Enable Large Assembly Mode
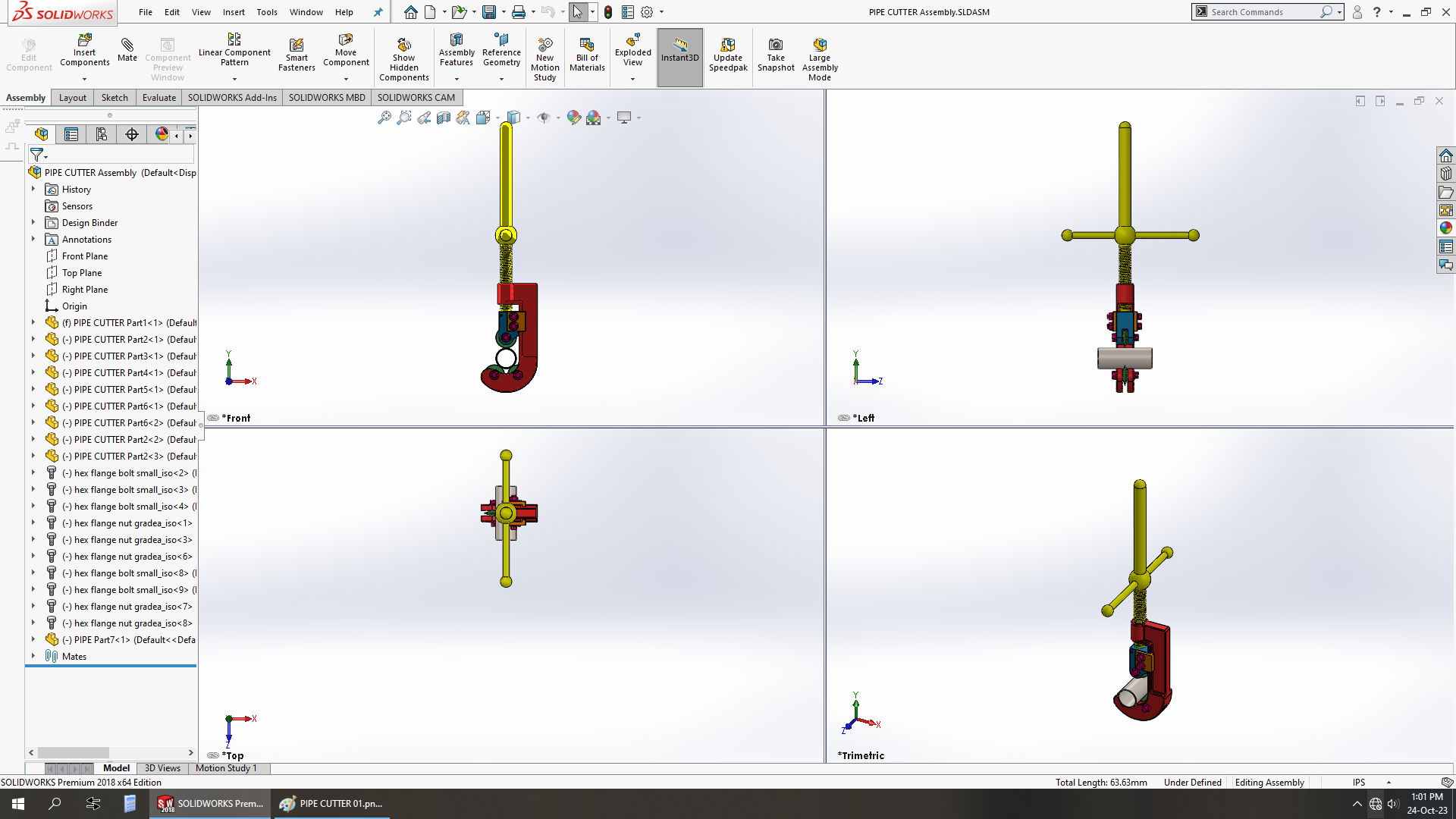Viewport: 1456px width, 819px height. coord(820,58)
